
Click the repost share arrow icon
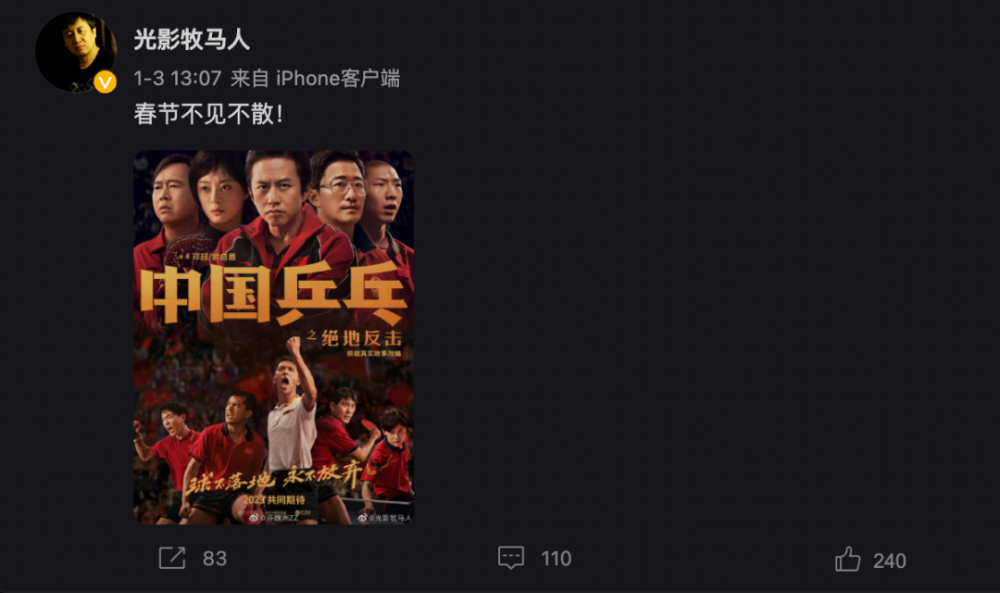pyautogui.click(x=172, y=558)
